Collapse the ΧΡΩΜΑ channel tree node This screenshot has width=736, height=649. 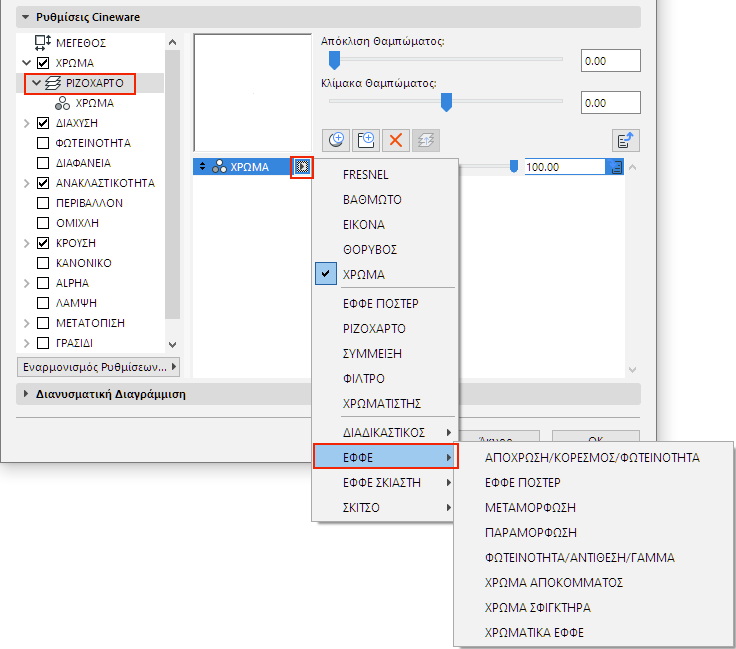pos(27,63)
